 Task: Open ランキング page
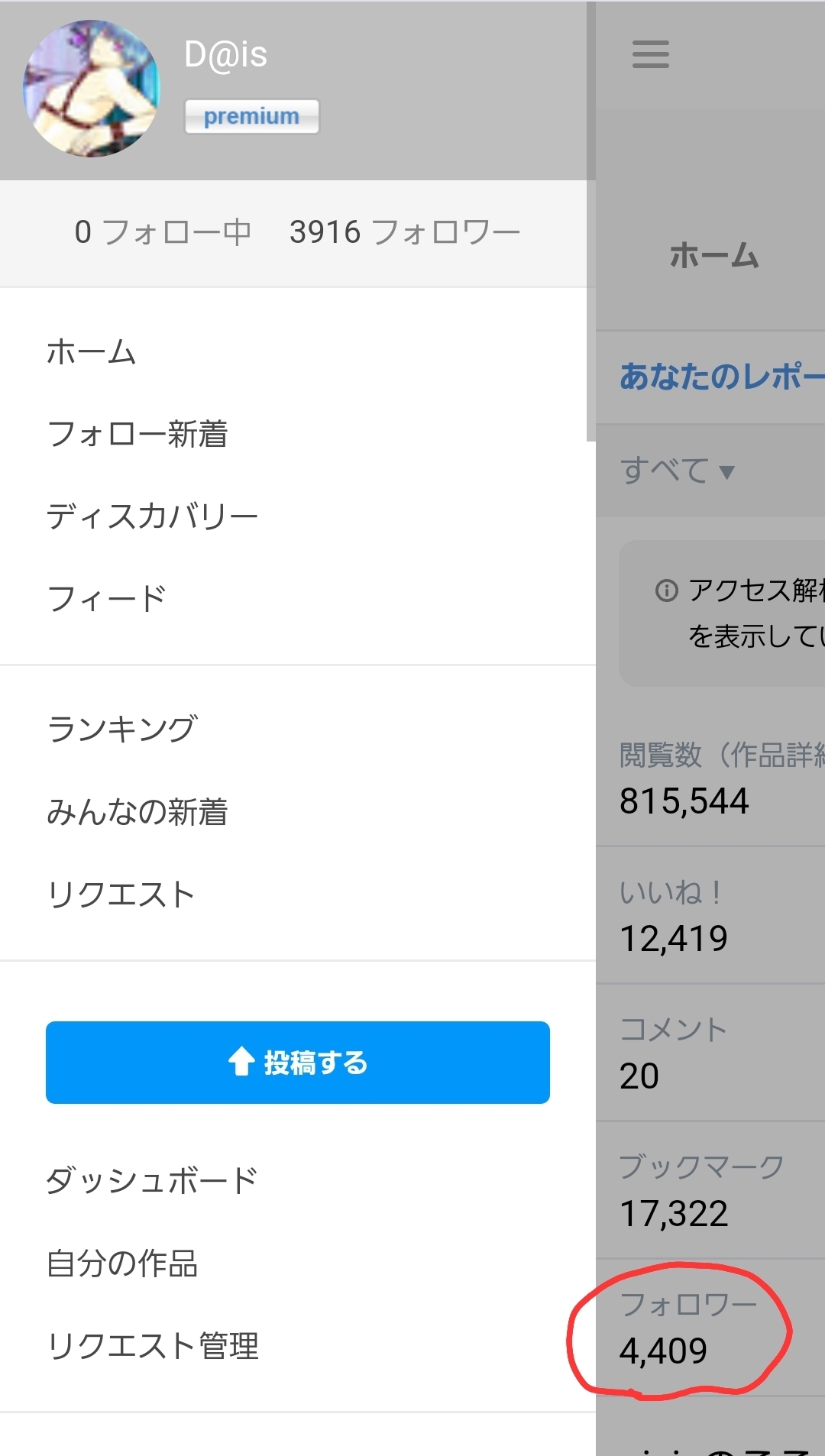(122, 729)
